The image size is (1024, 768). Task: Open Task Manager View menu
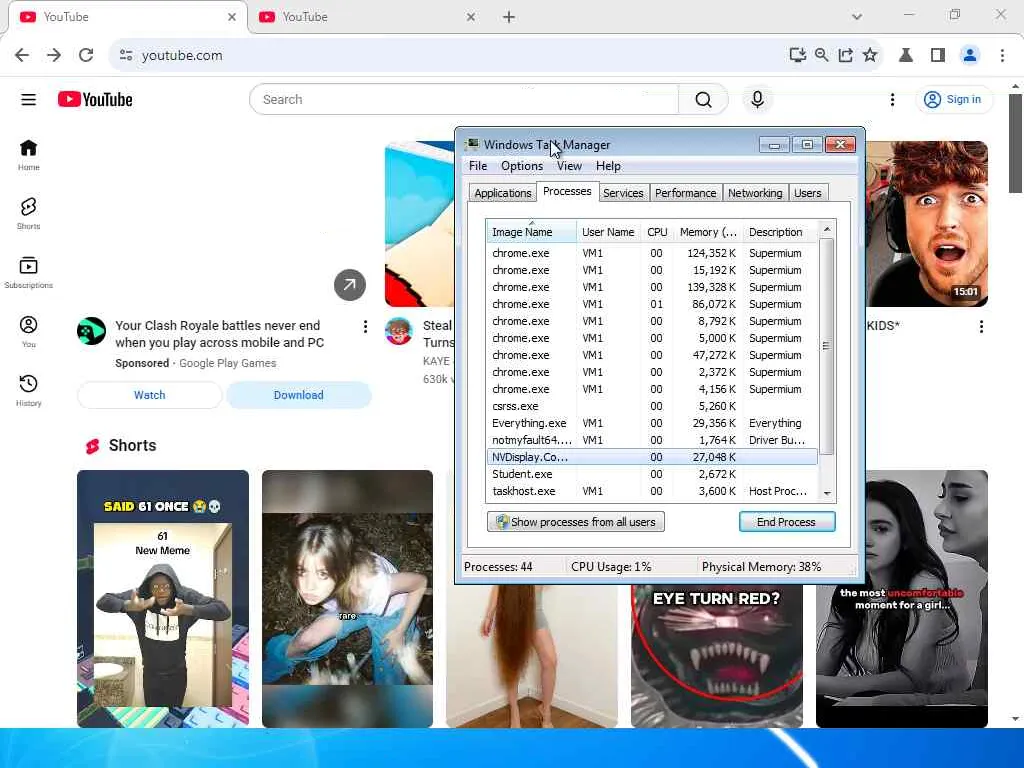[x=569, y=166]
